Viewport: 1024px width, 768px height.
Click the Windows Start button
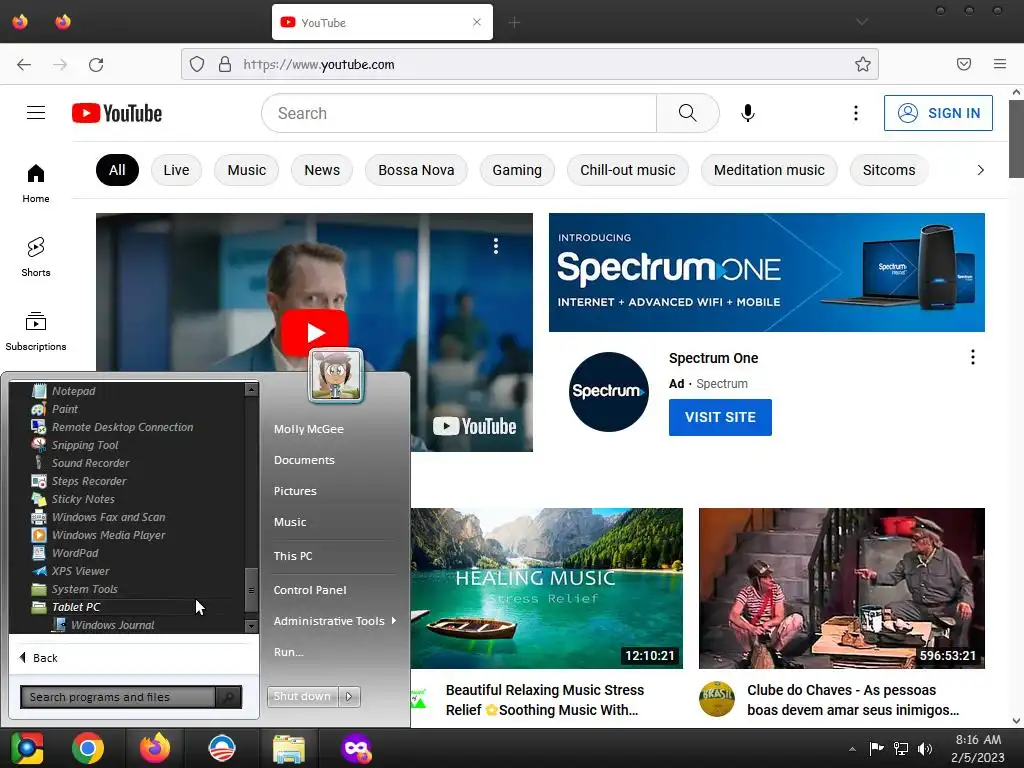26,748
